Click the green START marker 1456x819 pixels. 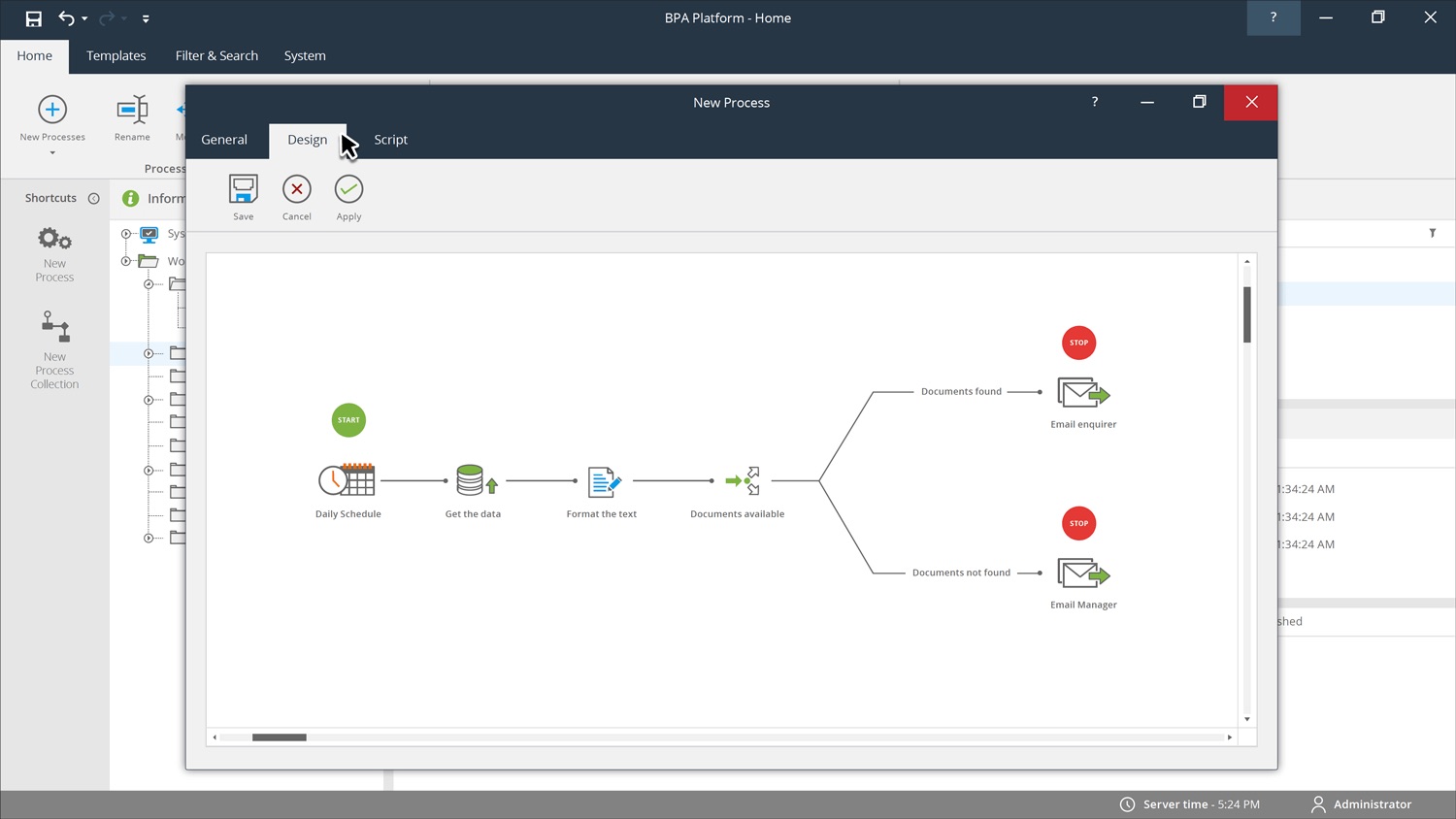coord(348,420)
